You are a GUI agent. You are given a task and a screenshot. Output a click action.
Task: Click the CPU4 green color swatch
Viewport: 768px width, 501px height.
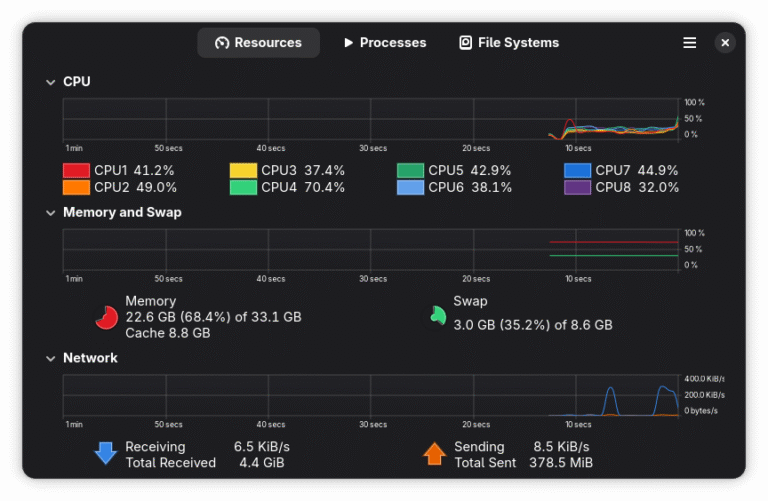[243, 187]
